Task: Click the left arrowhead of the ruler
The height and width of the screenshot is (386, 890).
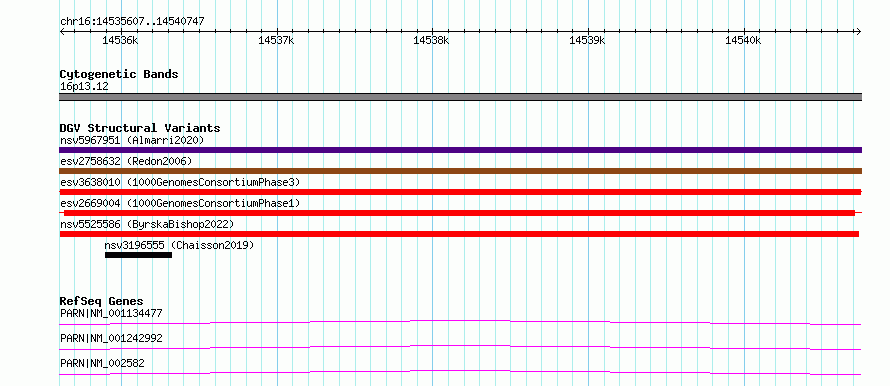Action: [x=62, y=31]
